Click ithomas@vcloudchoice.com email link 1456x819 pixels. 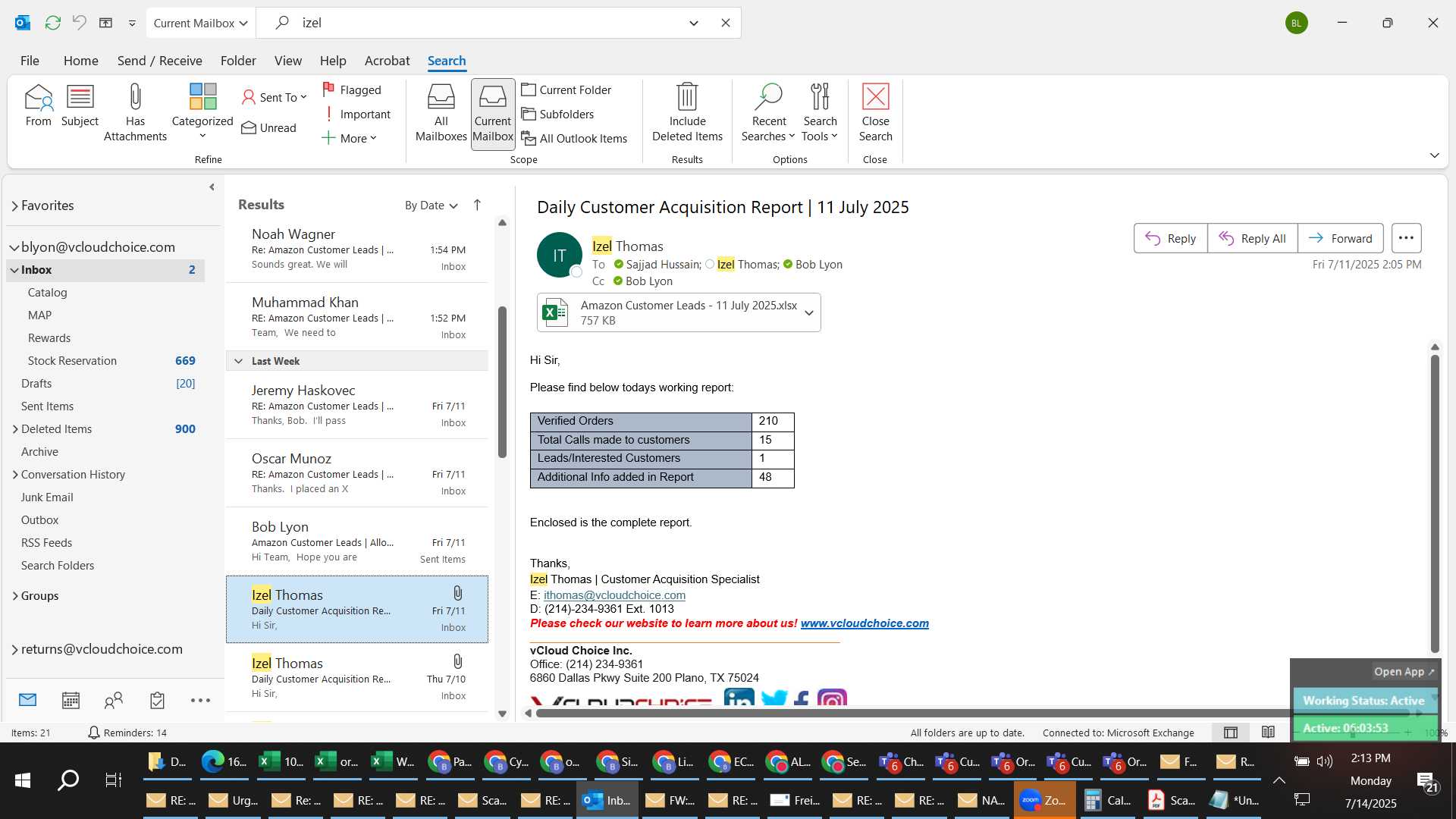[614, 595]
